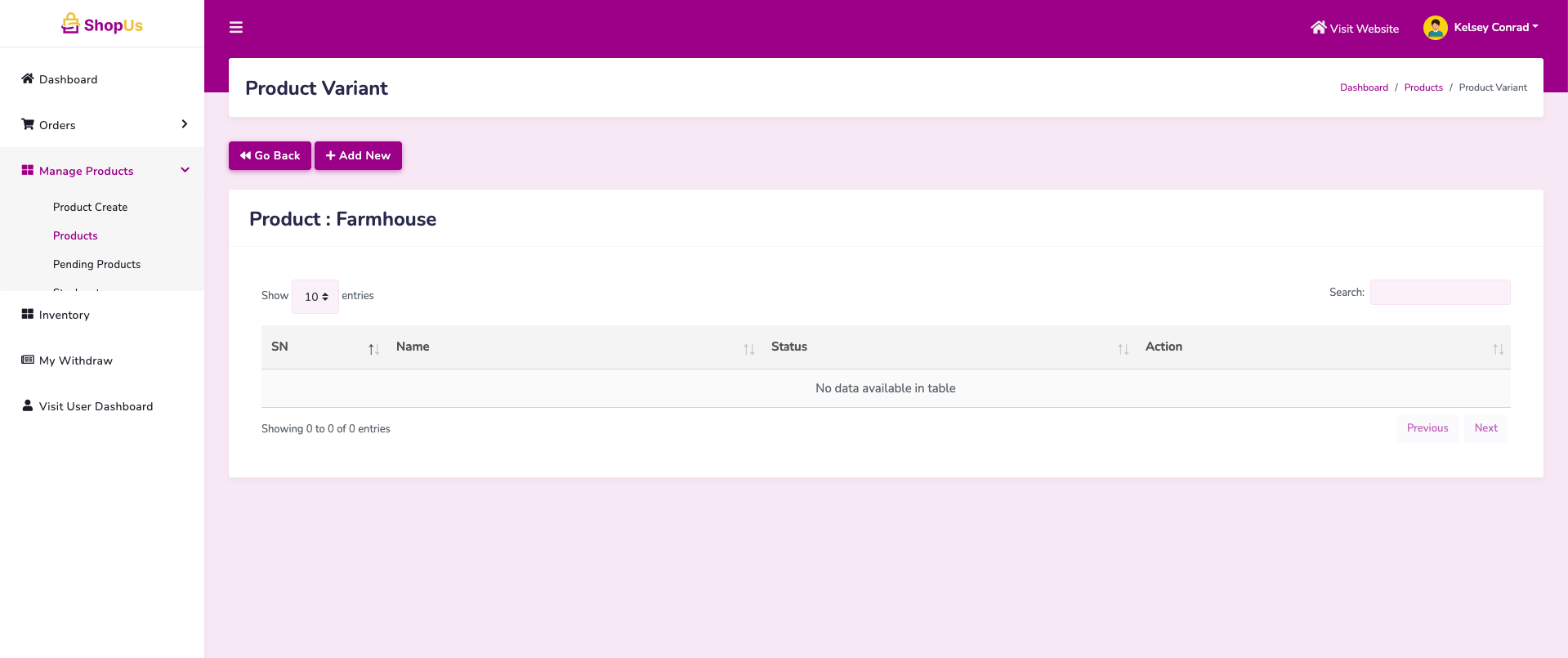Click the Next pagination button
The height and width of the screenshot is (658, 1568).
1485,428
